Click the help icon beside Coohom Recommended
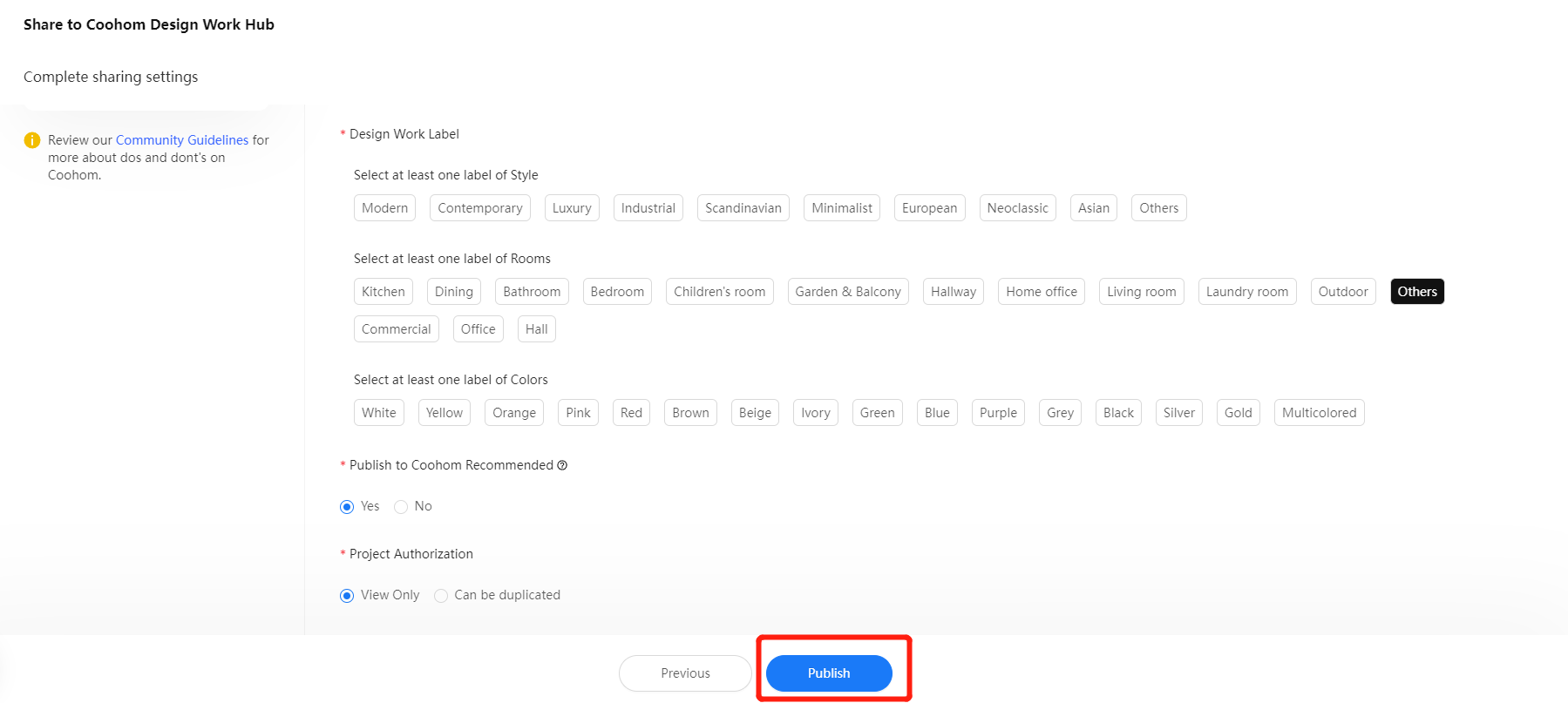The width and height of the screenshot is (1568, 703). coord(562,465)
